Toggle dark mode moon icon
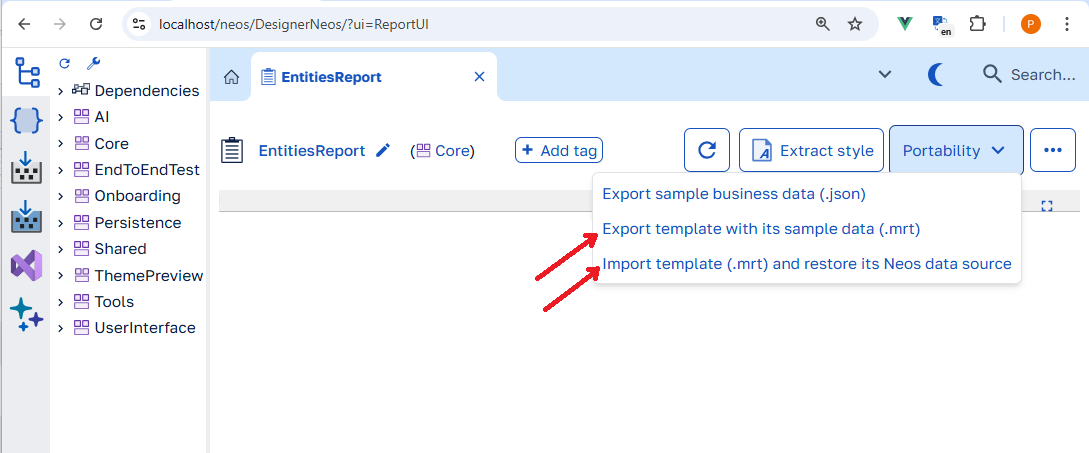 936,74
